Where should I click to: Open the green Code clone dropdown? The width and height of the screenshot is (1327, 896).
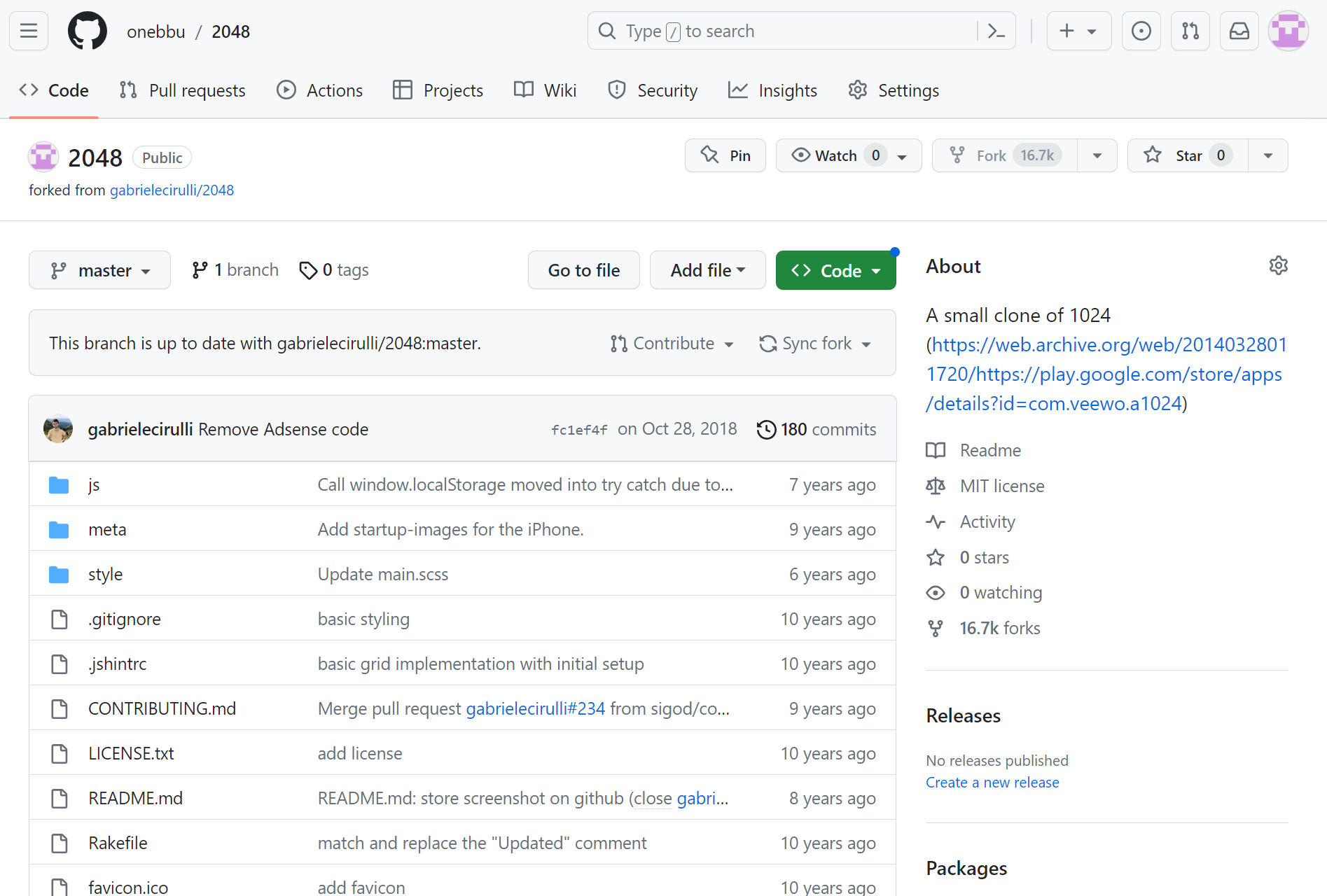tap(835, 270)
